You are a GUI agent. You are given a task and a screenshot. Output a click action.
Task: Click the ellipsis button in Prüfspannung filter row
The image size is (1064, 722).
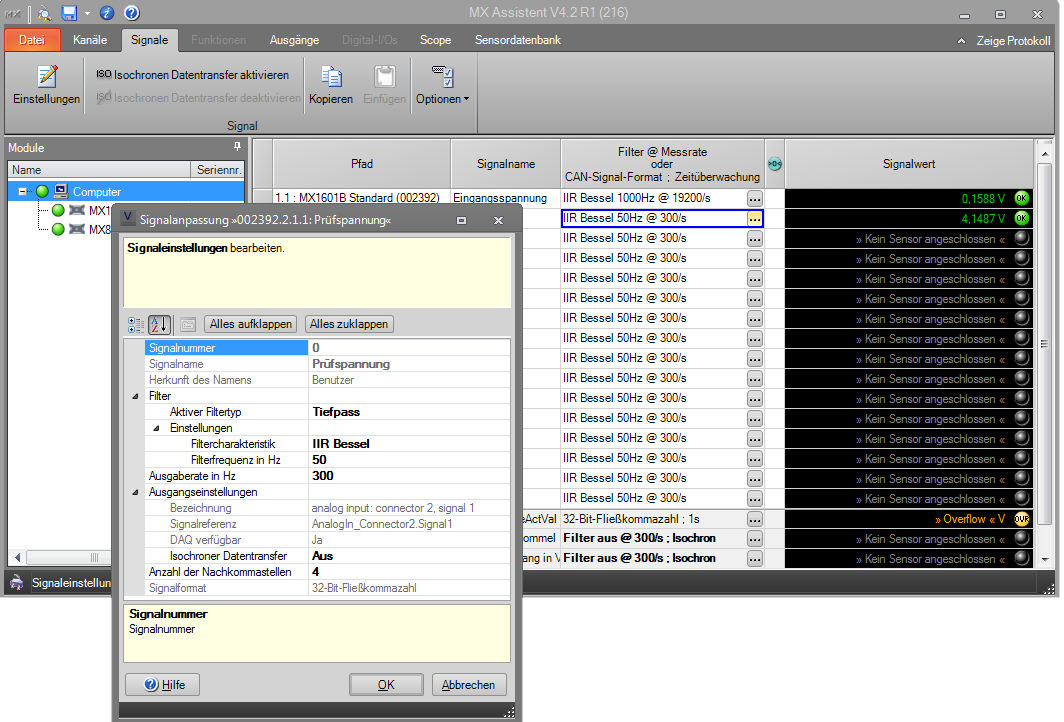point(755,218)
